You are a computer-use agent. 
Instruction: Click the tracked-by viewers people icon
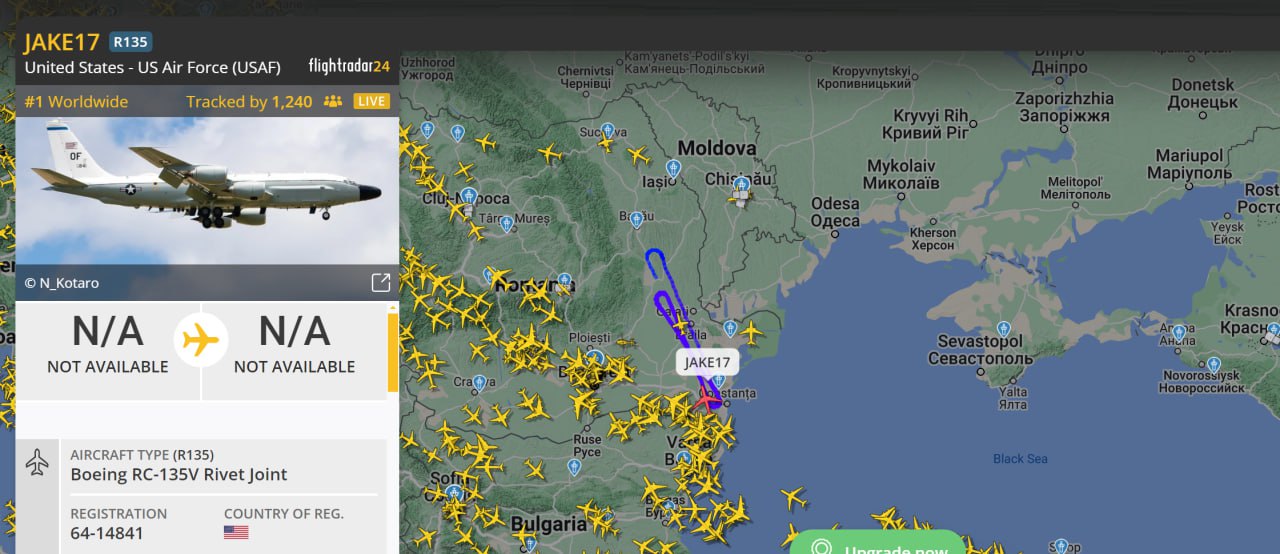pos(333,102)
